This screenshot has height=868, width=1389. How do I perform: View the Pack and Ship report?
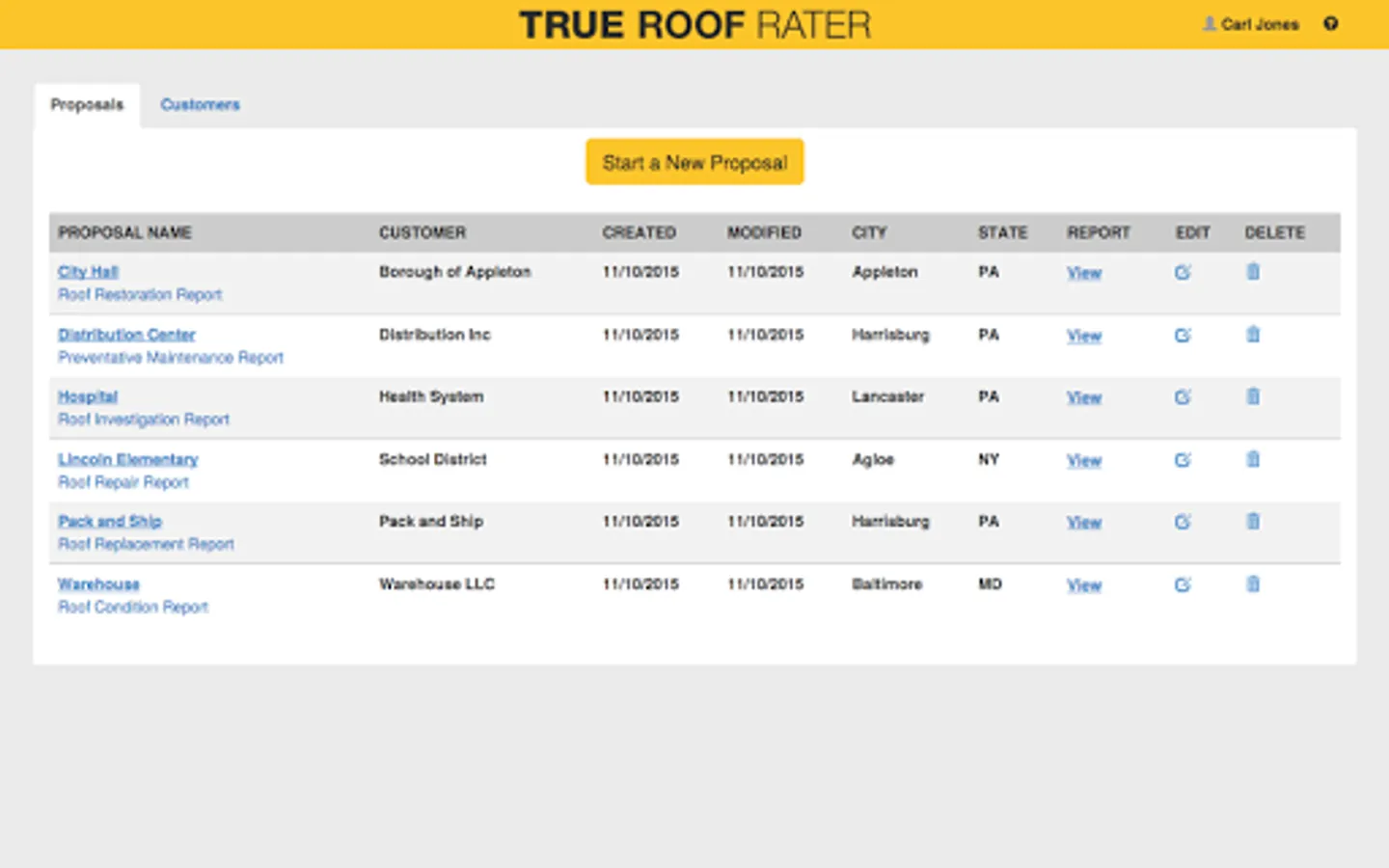pyautogui.click(x=1084, y=522)
